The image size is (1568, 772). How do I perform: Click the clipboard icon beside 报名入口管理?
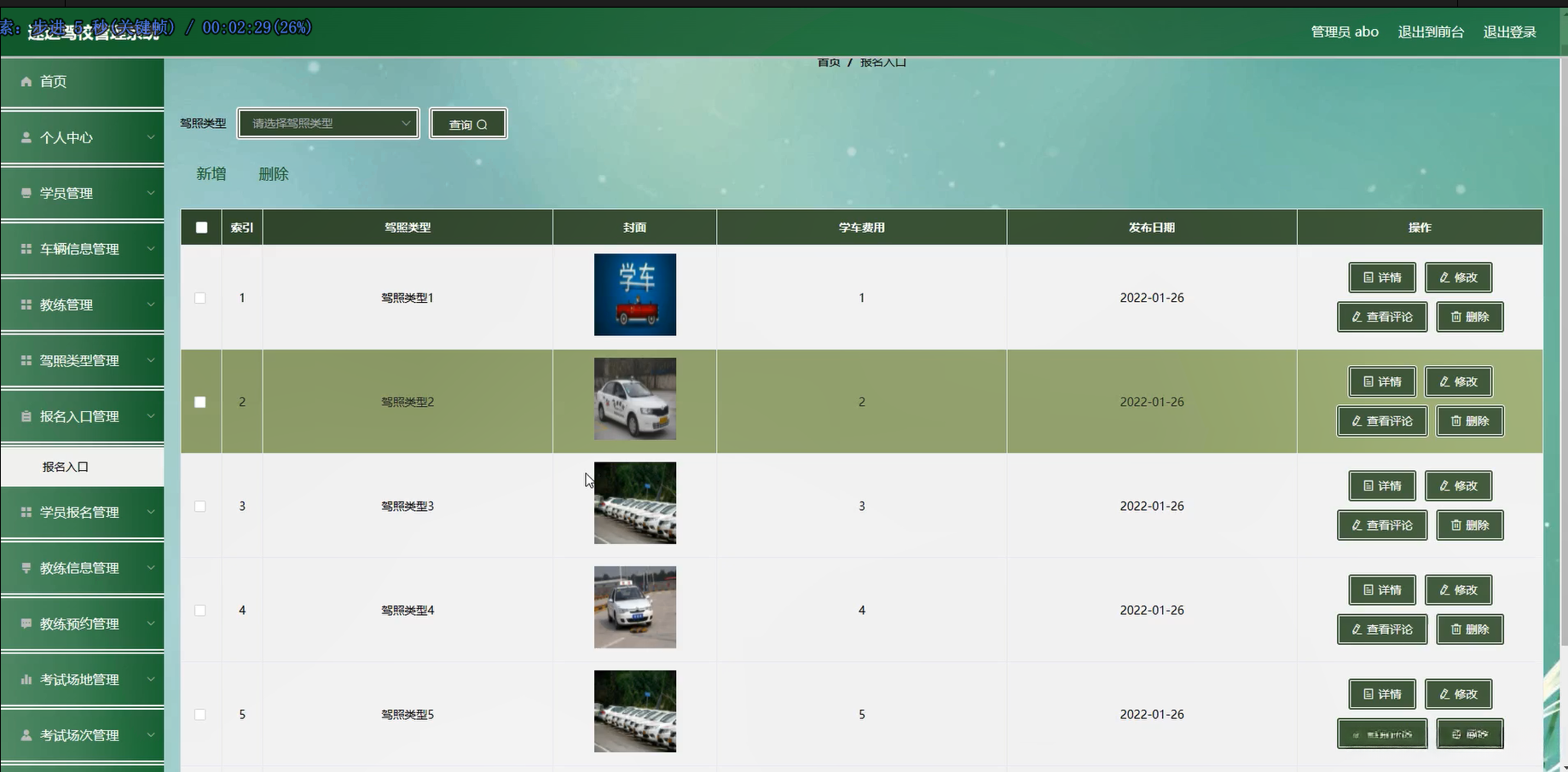click(26, 416)
